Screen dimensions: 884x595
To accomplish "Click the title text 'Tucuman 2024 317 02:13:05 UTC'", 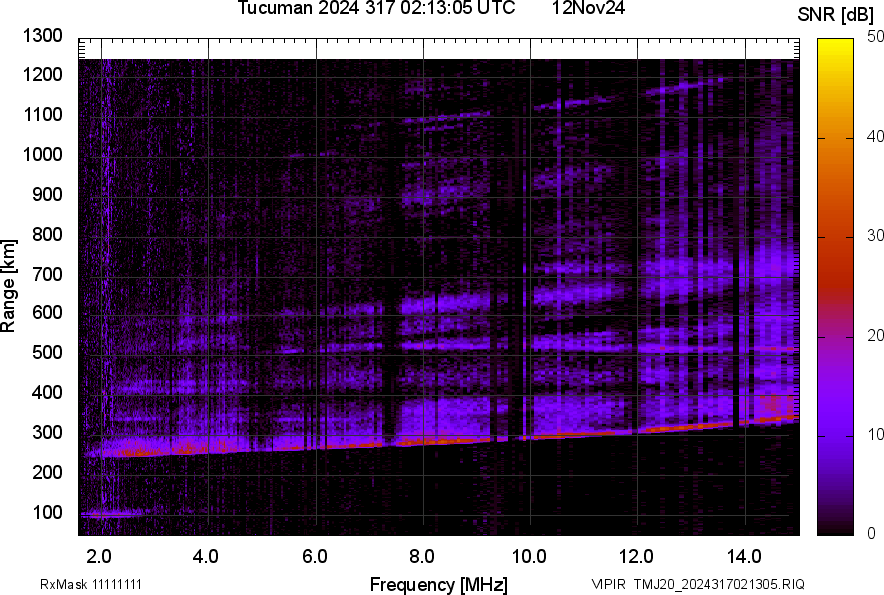I will pyautogui.click(x=376, y=8).
